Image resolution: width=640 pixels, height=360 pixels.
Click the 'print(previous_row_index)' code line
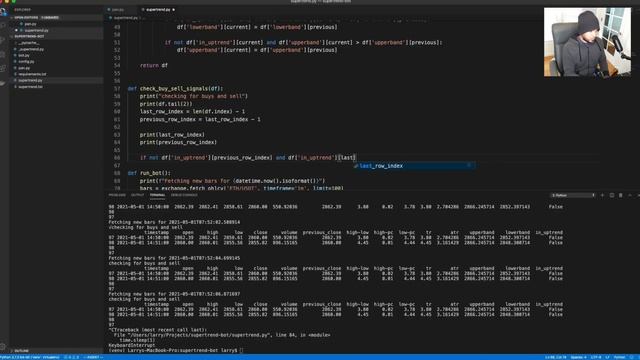point(178,142)
